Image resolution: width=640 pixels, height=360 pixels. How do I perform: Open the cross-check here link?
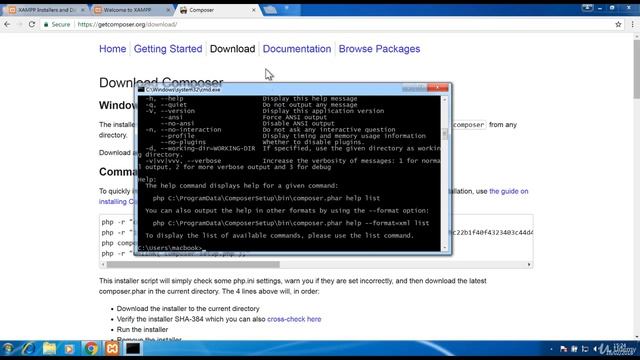(294, 319)
